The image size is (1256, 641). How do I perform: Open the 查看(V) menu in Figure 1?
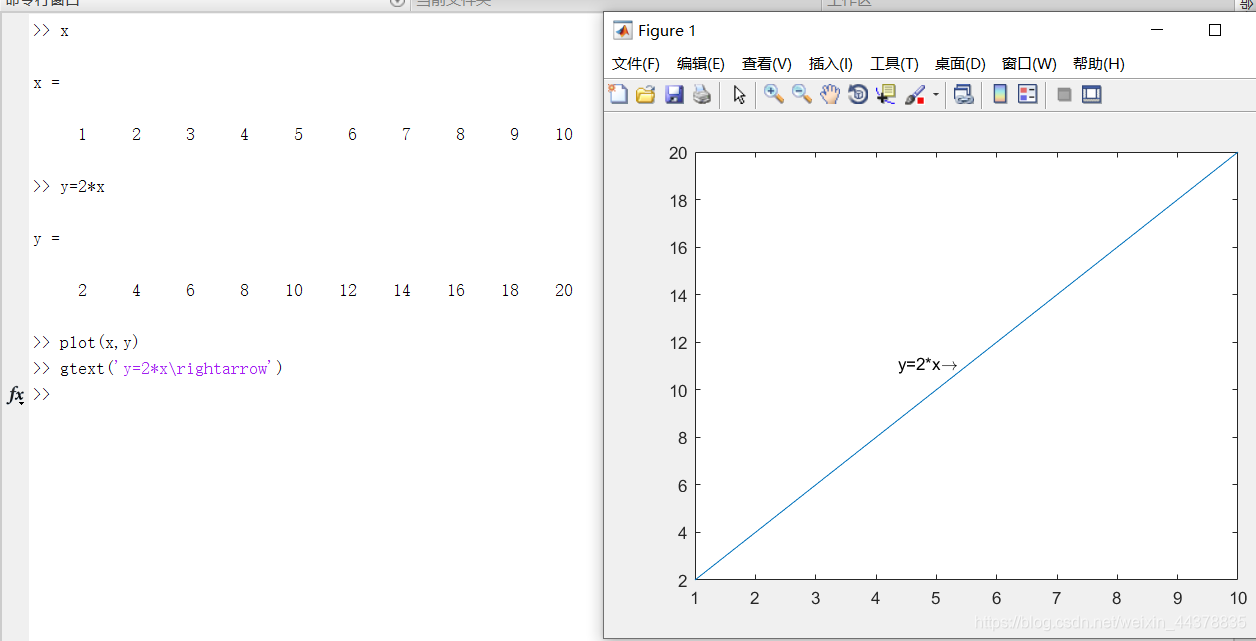click(x=767, y=64)
